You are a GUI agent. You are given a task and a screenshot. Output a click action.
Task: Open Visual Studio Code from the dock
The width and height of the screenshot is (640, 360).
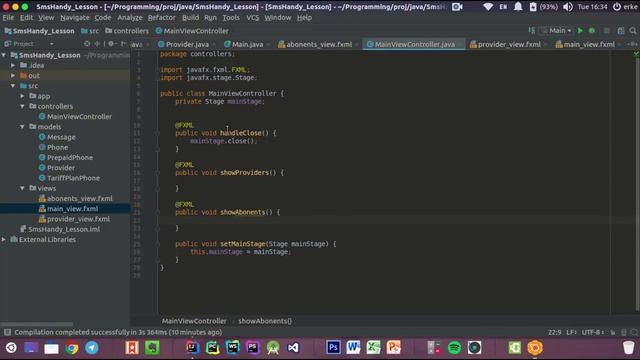[293, 348]
